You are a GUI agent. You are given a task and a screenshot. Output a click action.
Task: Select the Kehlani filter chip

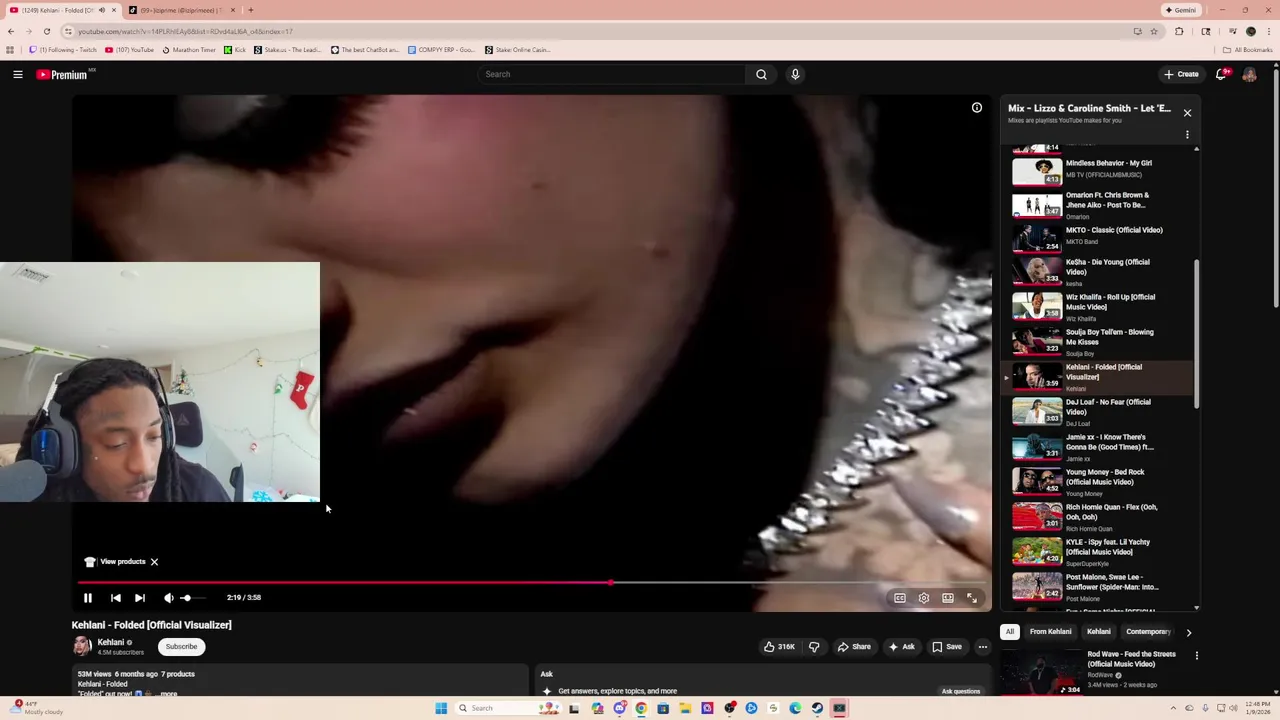click(1099, 632)
